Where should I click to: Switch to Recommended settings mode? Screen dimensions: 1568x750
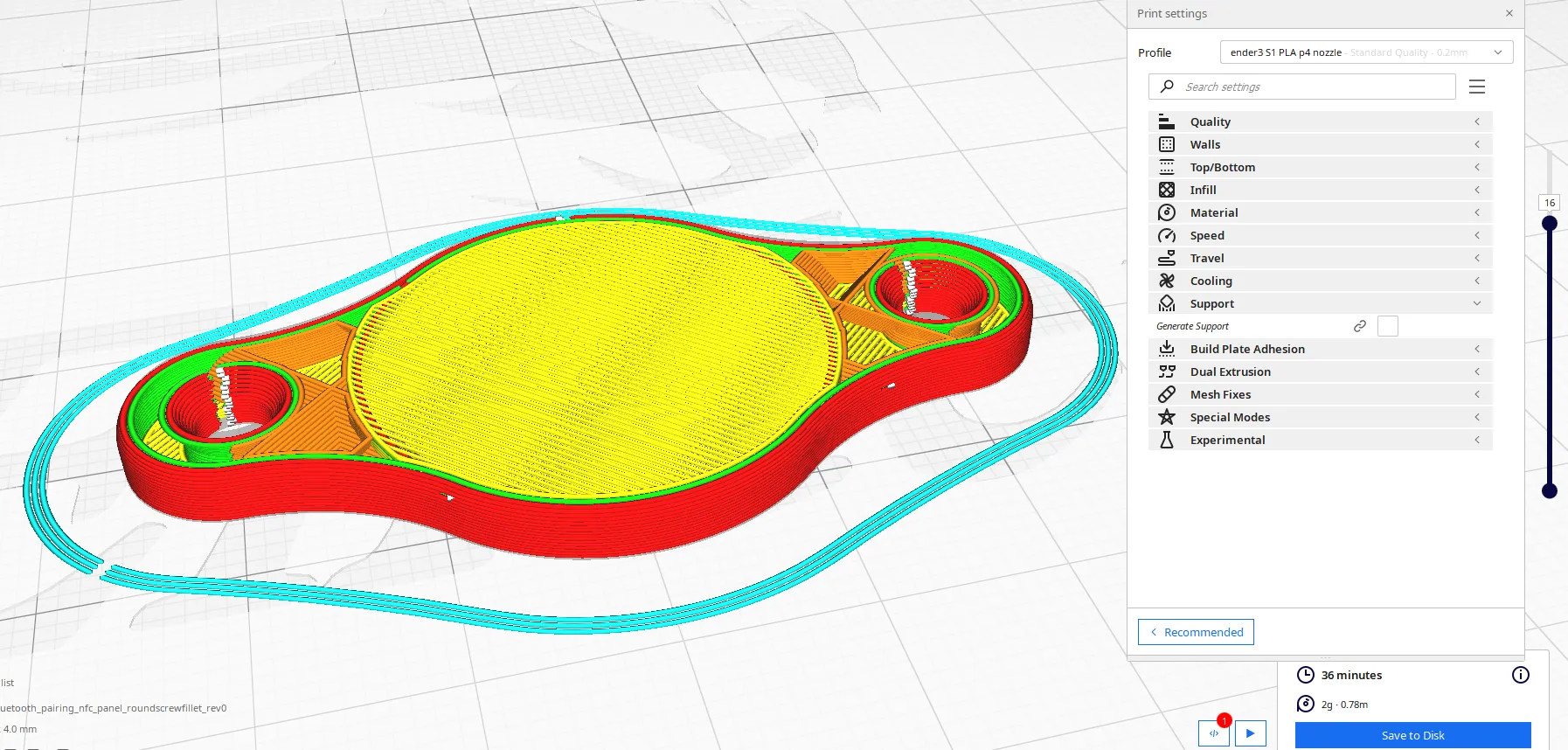(x=1196, y=632)
